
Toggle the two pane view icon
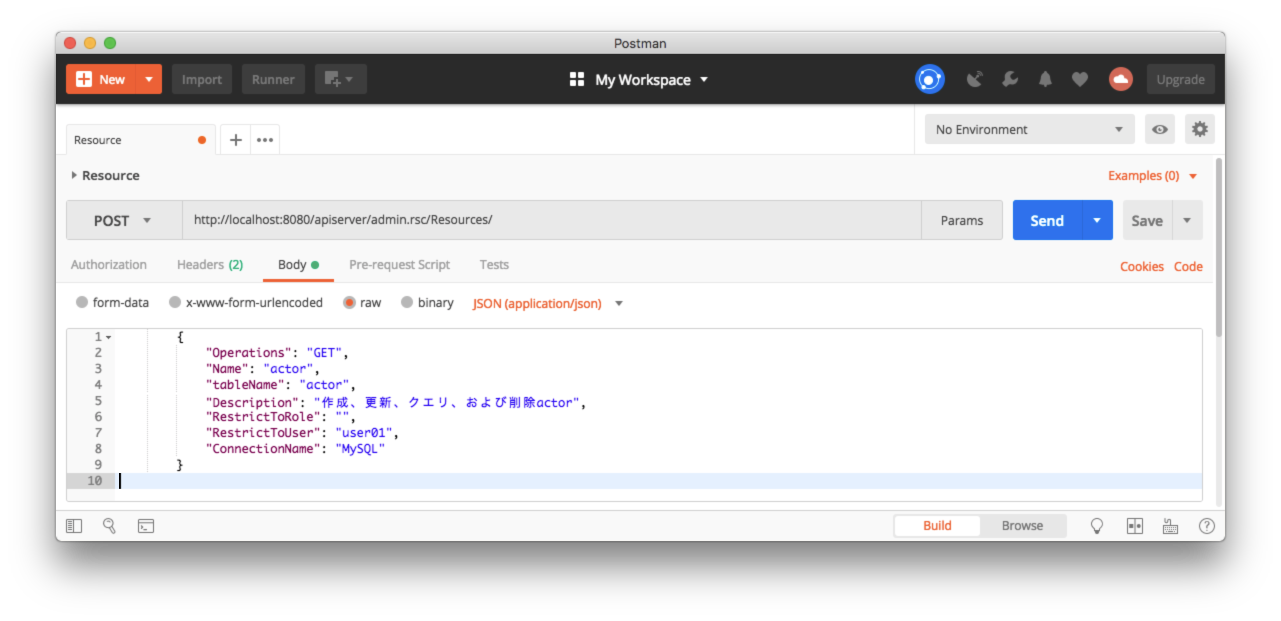[1135, 525]
